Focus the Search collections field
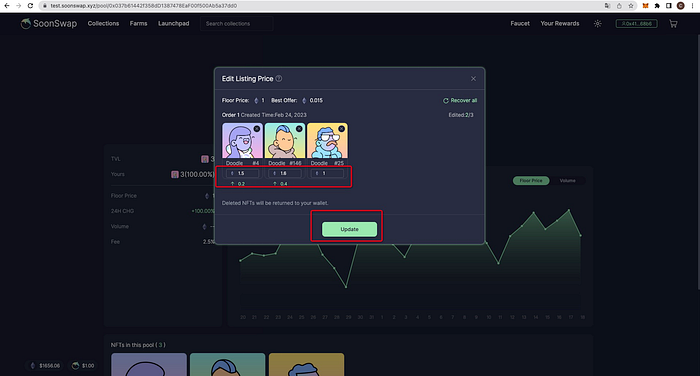Image resolution: width=700 pixels, height=376 pixels. [x=237, y=24]
